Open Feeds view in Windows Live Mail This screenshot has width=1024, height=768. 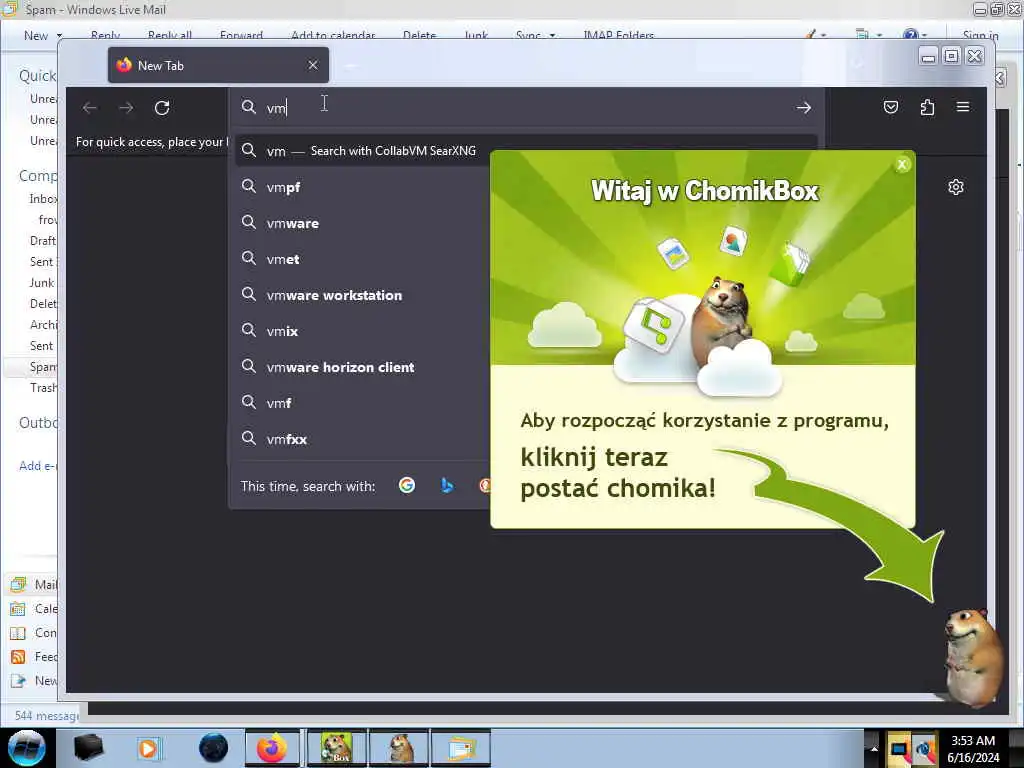tap(34, 656)
